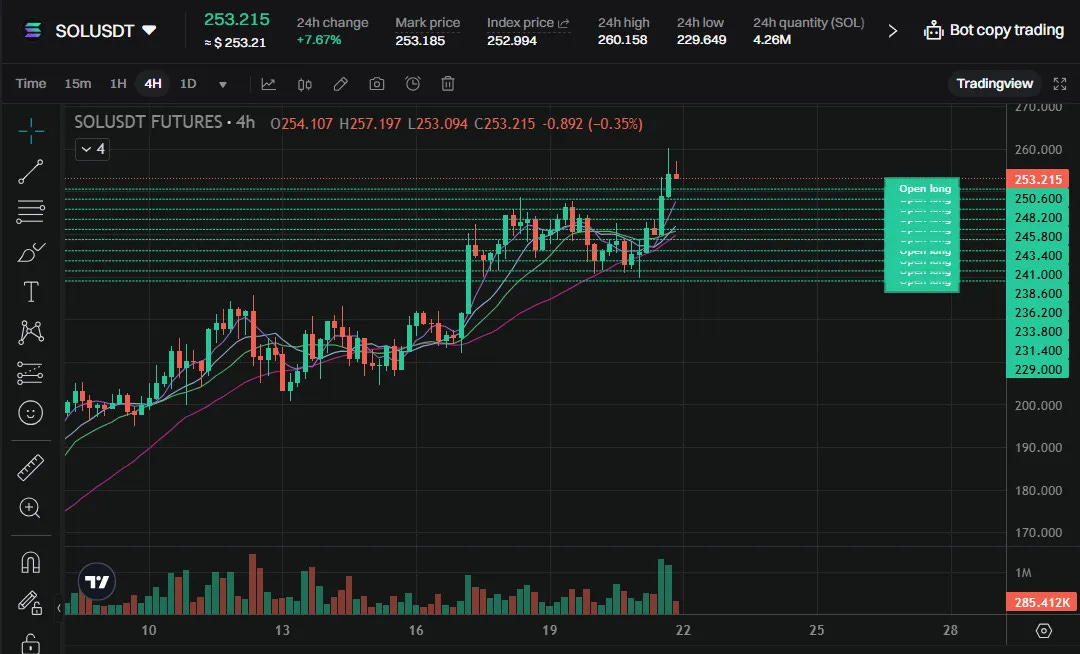Select the XABCD pattern tool

click(x=31, y=331)
